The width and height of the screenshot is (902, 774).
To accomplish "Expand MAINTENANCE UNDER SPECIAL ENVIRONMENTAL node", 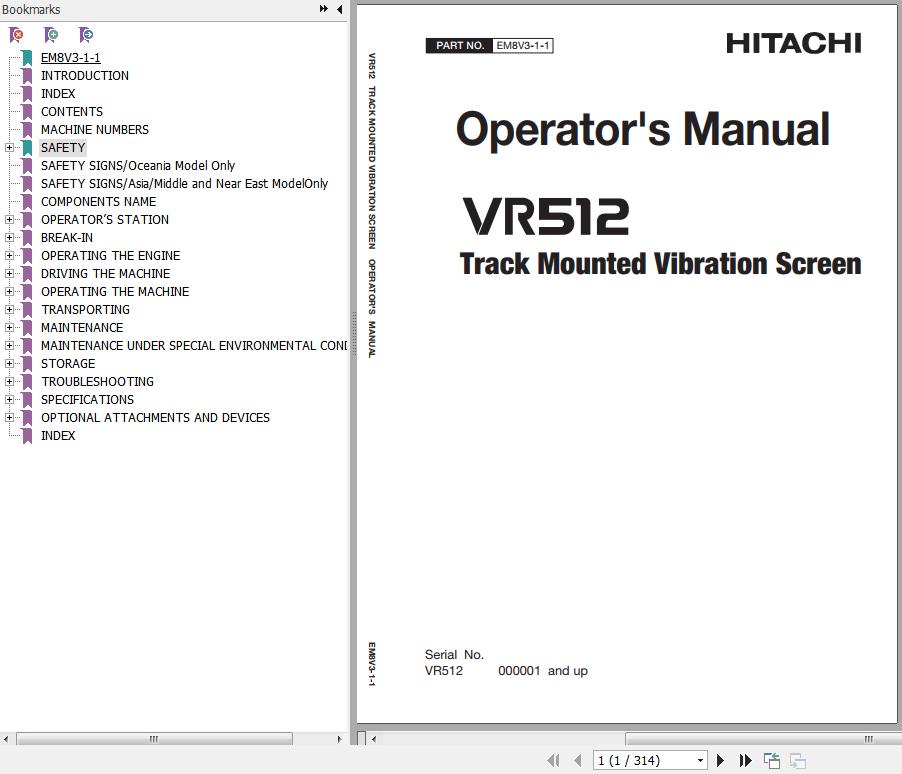I will pyautogui.click(x=9, y=345).
